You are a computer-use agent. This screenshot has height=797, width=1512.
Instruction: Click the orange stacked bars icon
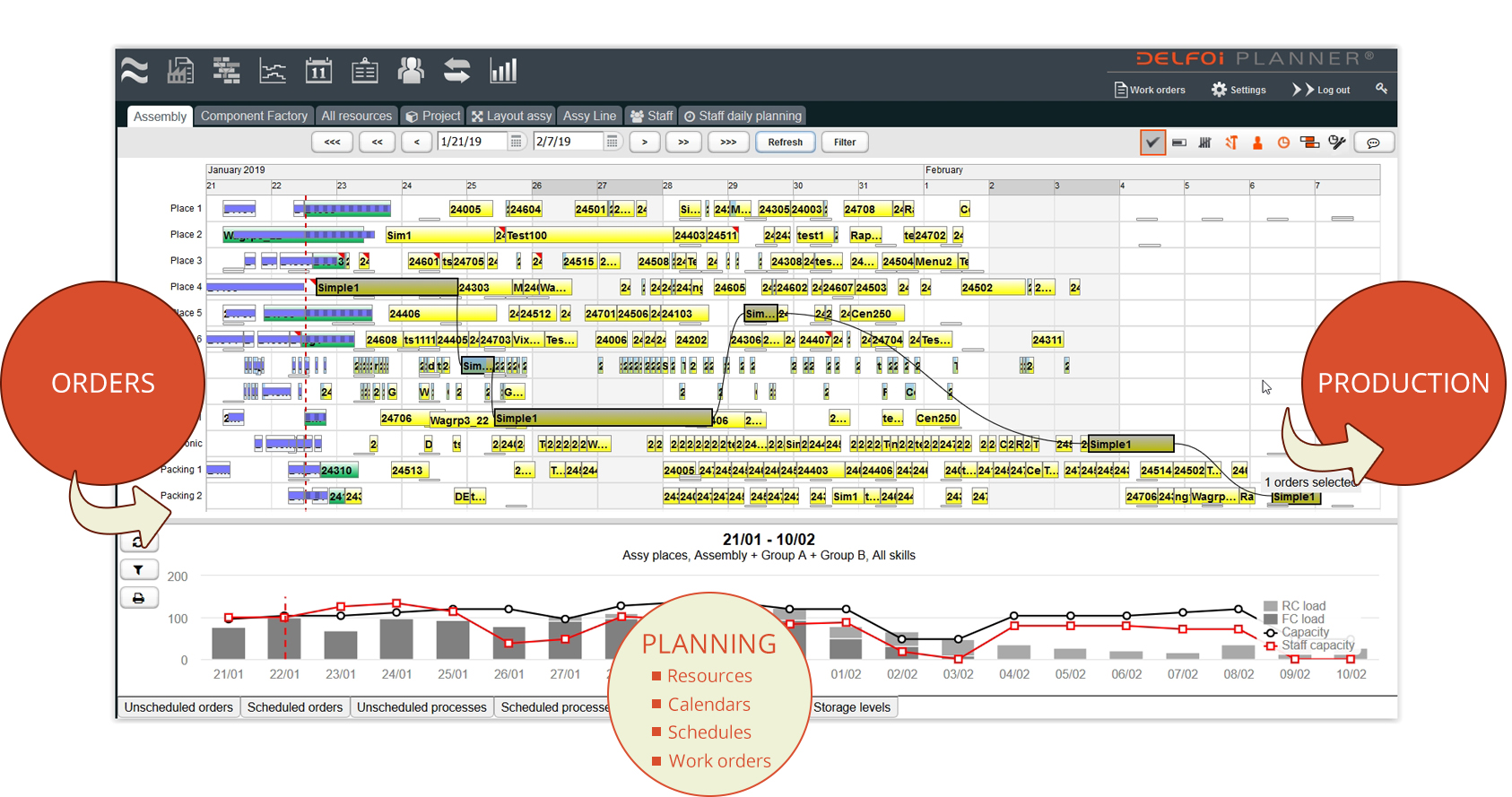(1309, 143)
